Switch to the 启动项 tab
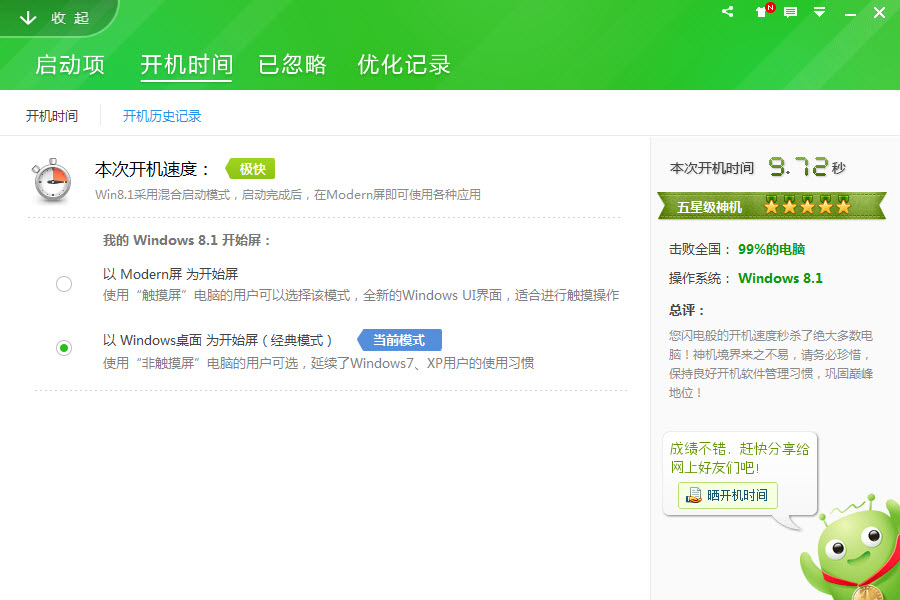The width and height of the screenshot is (900, 600). coord(72,64)
